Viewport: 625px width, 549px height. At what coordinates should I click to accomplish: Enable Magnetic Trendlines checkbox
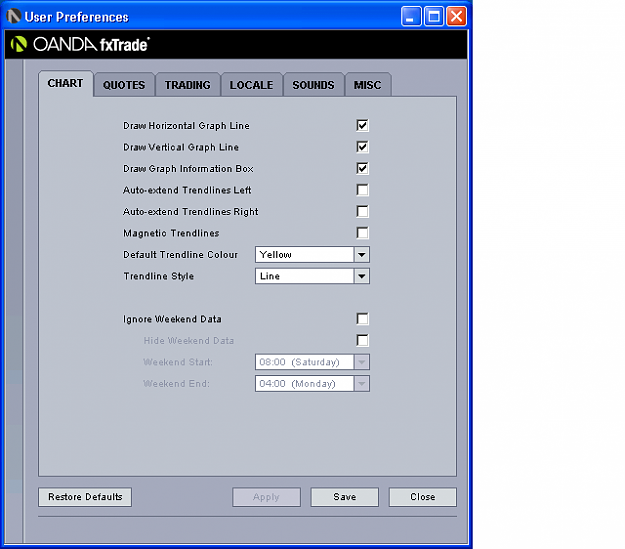click(362, 233)
